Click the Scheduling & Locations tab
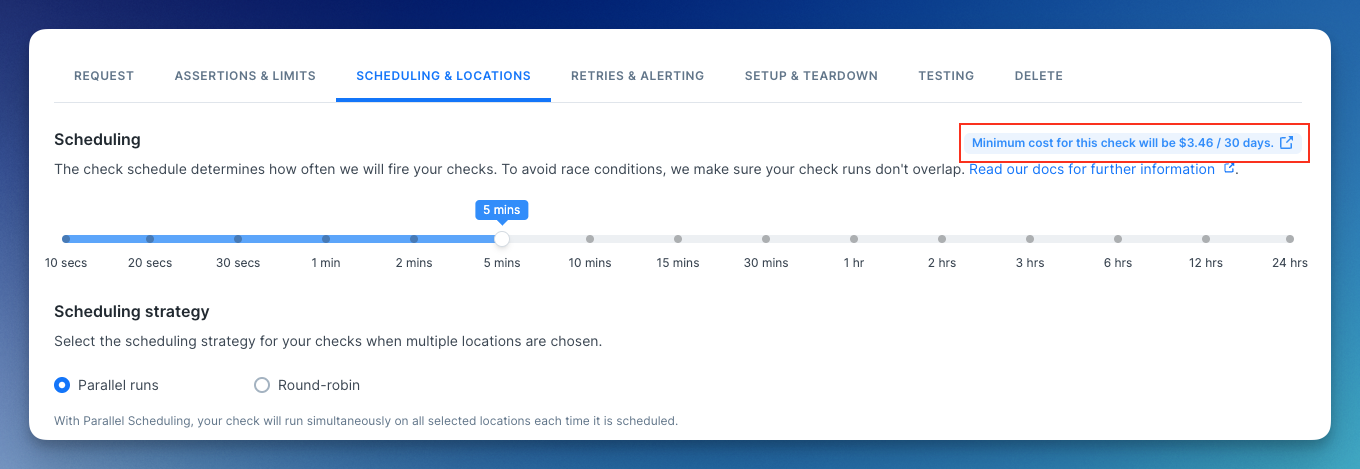1360x469 pixels. (443, 76)
